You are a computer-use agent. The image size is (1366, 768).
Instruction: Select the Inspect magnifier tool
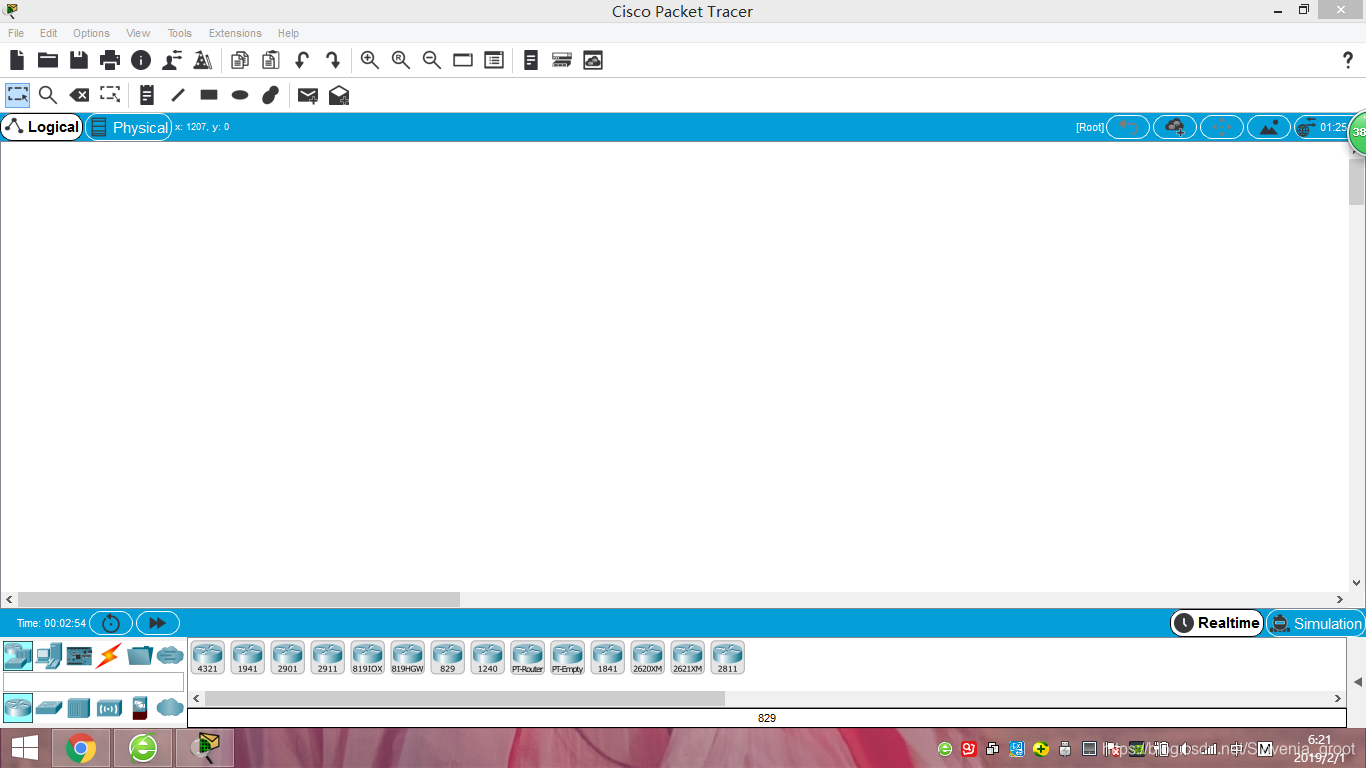[x=48, y=95]
